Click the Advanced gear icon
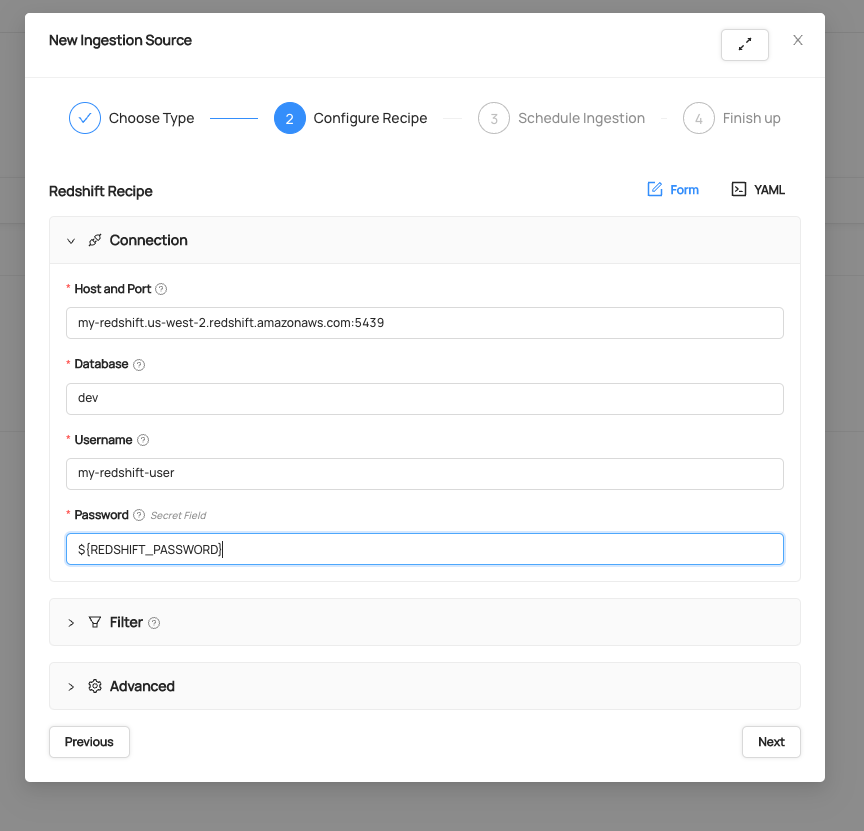Image resolution: width=864 pixels, height=831 pixels. (x=95, y=686)
